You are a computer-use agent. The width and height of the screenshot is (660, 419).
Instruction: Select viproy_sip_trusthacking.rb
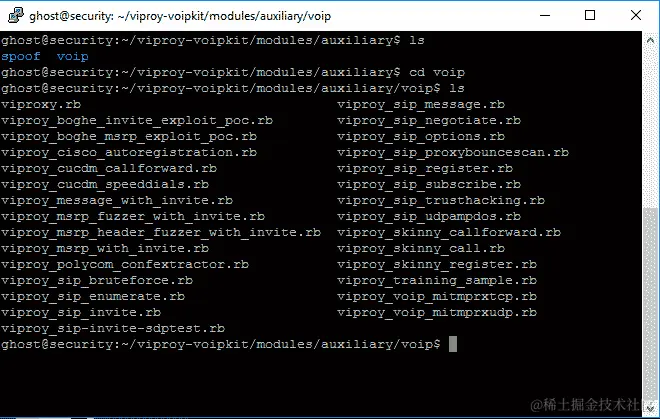coord(441,200)
